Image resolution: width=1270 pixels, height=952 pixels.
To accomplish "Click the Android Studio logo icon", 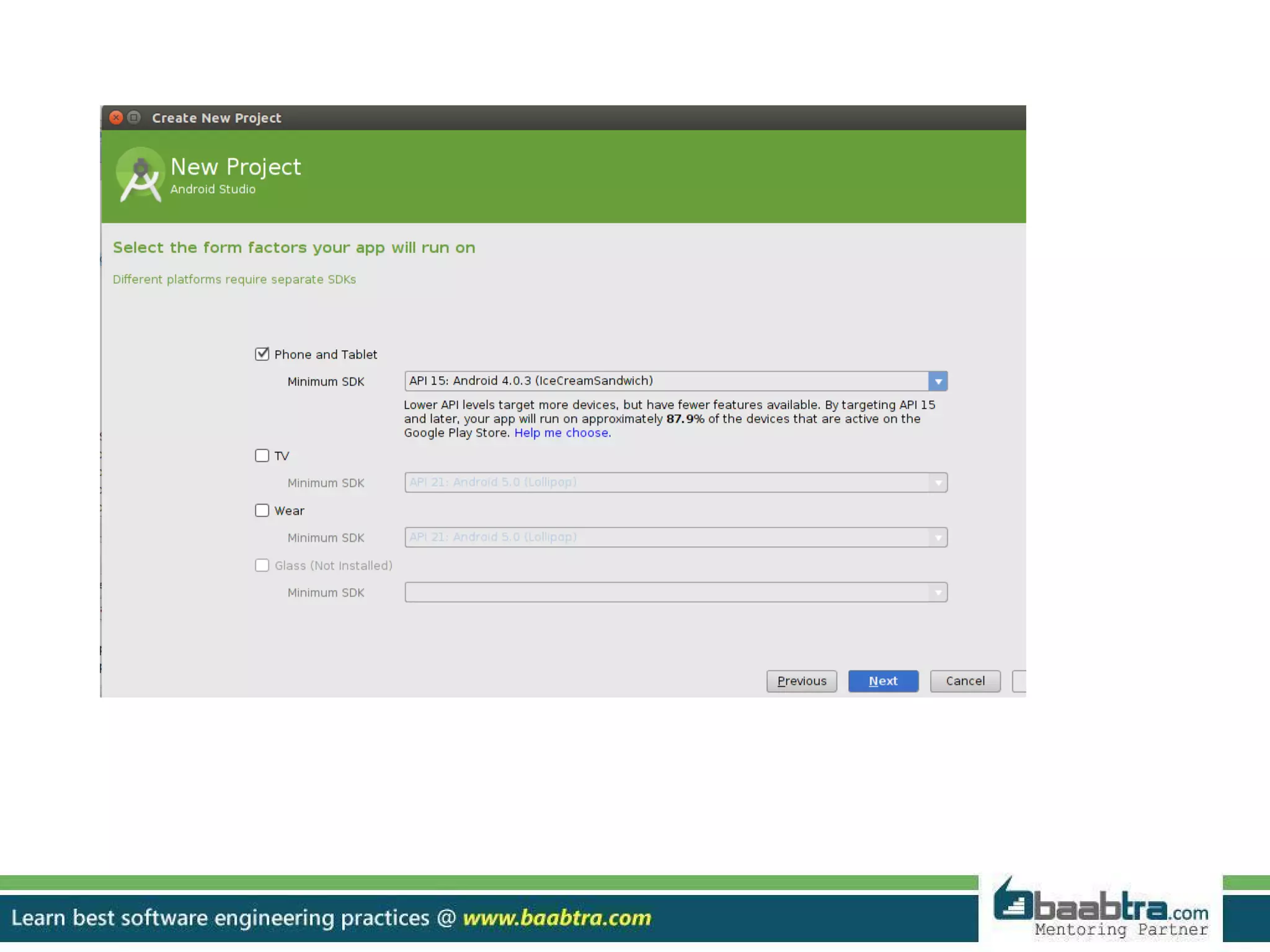I will tap(140, 175).
